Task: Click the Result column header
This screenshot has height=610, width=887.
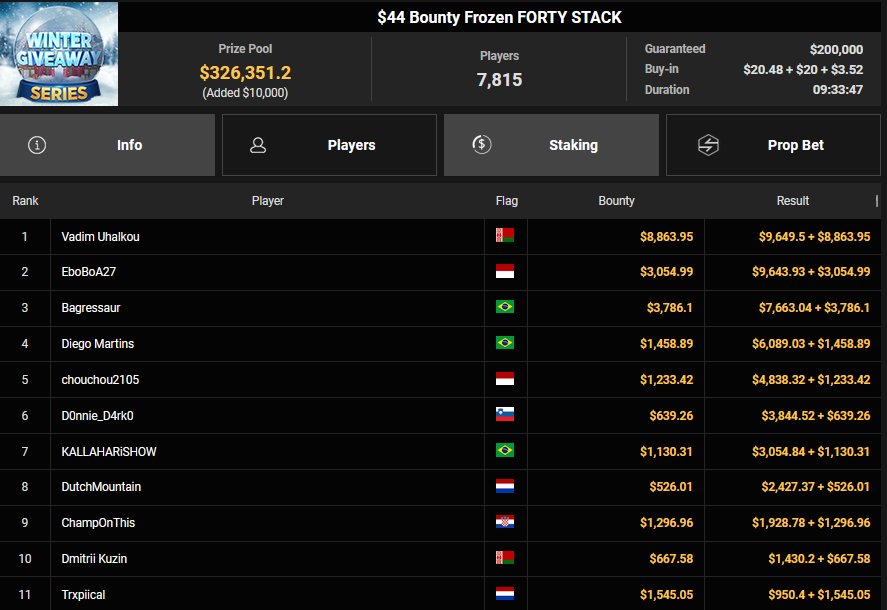Action: click(x=792, y=201)
